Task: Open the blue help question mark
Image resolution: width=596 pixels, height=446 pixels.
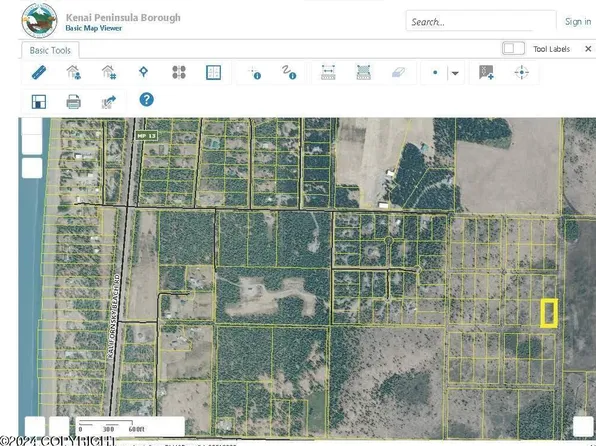Action: pyautogui.click(x=146, y=100)
